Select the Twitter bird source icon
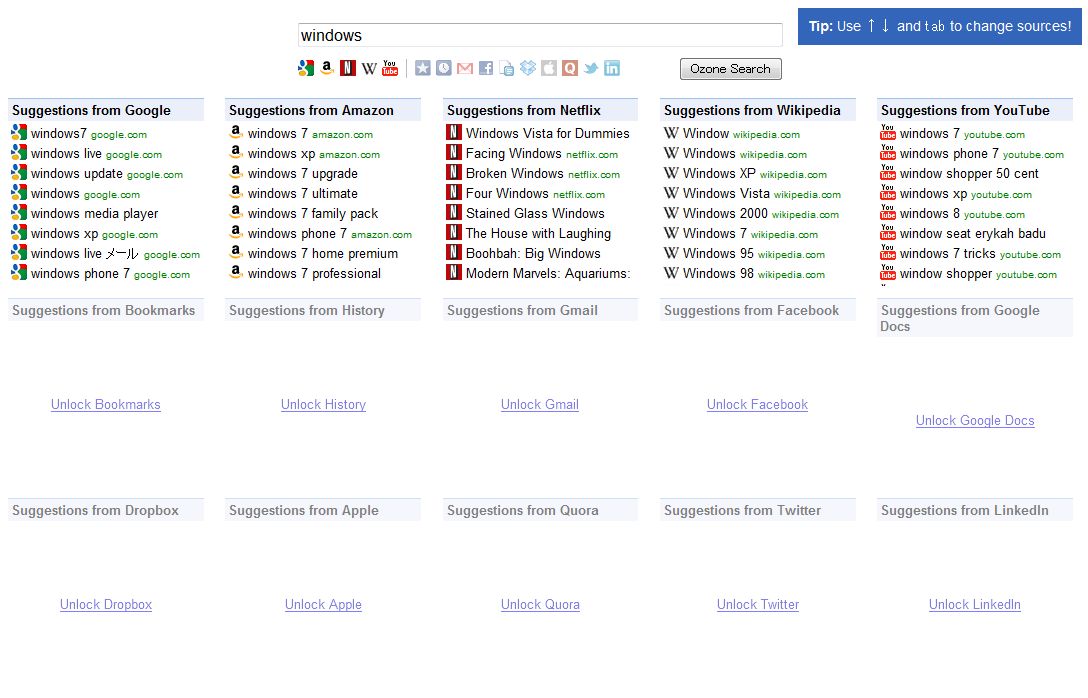1088x698 pixels. click(x=591, y=68)
